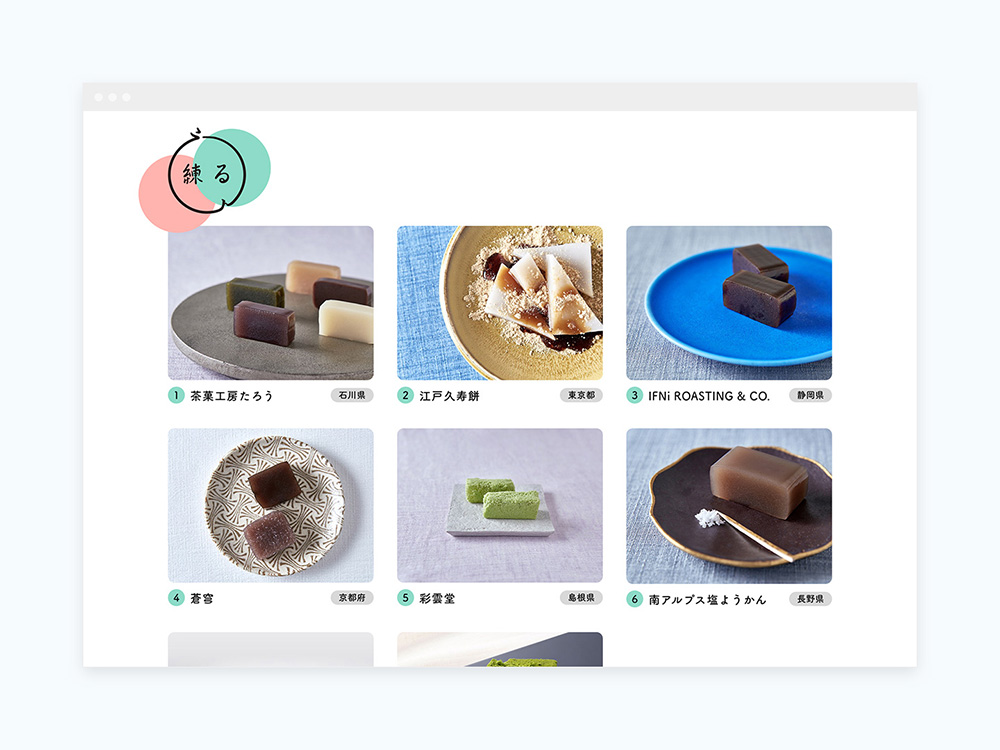This screenshot has width=1000, height=750.
Task: Open the IFNi ROASTING & CO. title link
Action: pos(709,396)
